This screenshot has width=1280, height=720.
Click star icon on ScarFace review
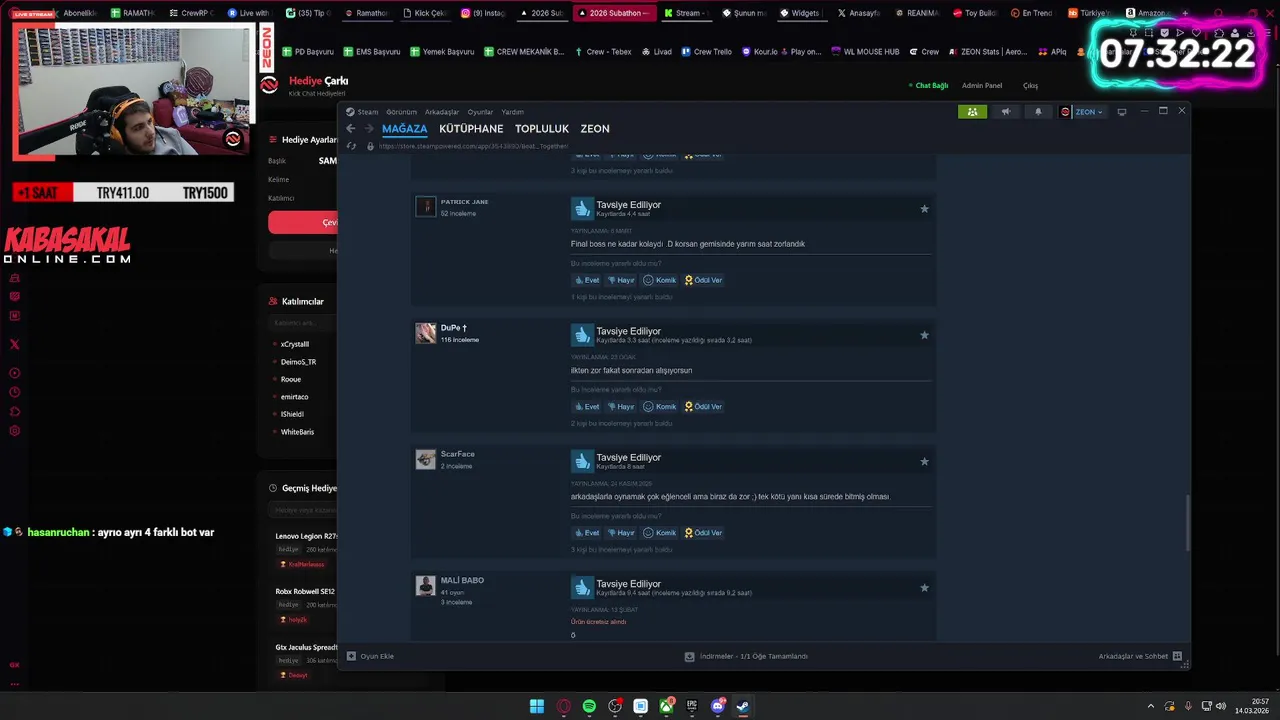click(x=924, y=461)
